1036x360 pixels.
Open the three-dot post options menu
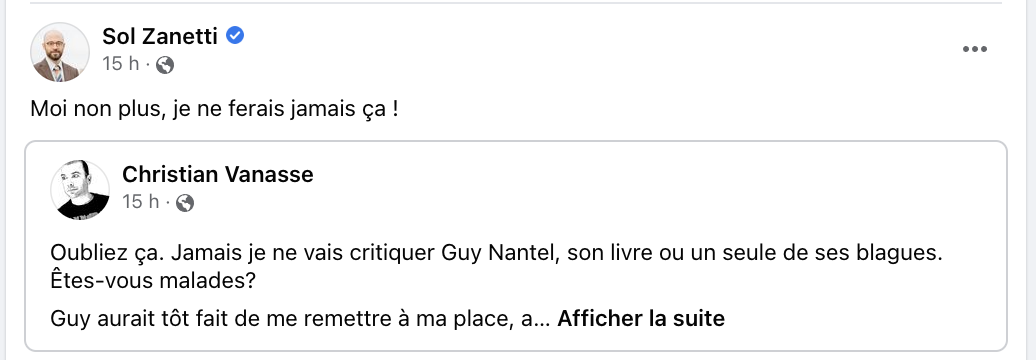coord(975,50)
